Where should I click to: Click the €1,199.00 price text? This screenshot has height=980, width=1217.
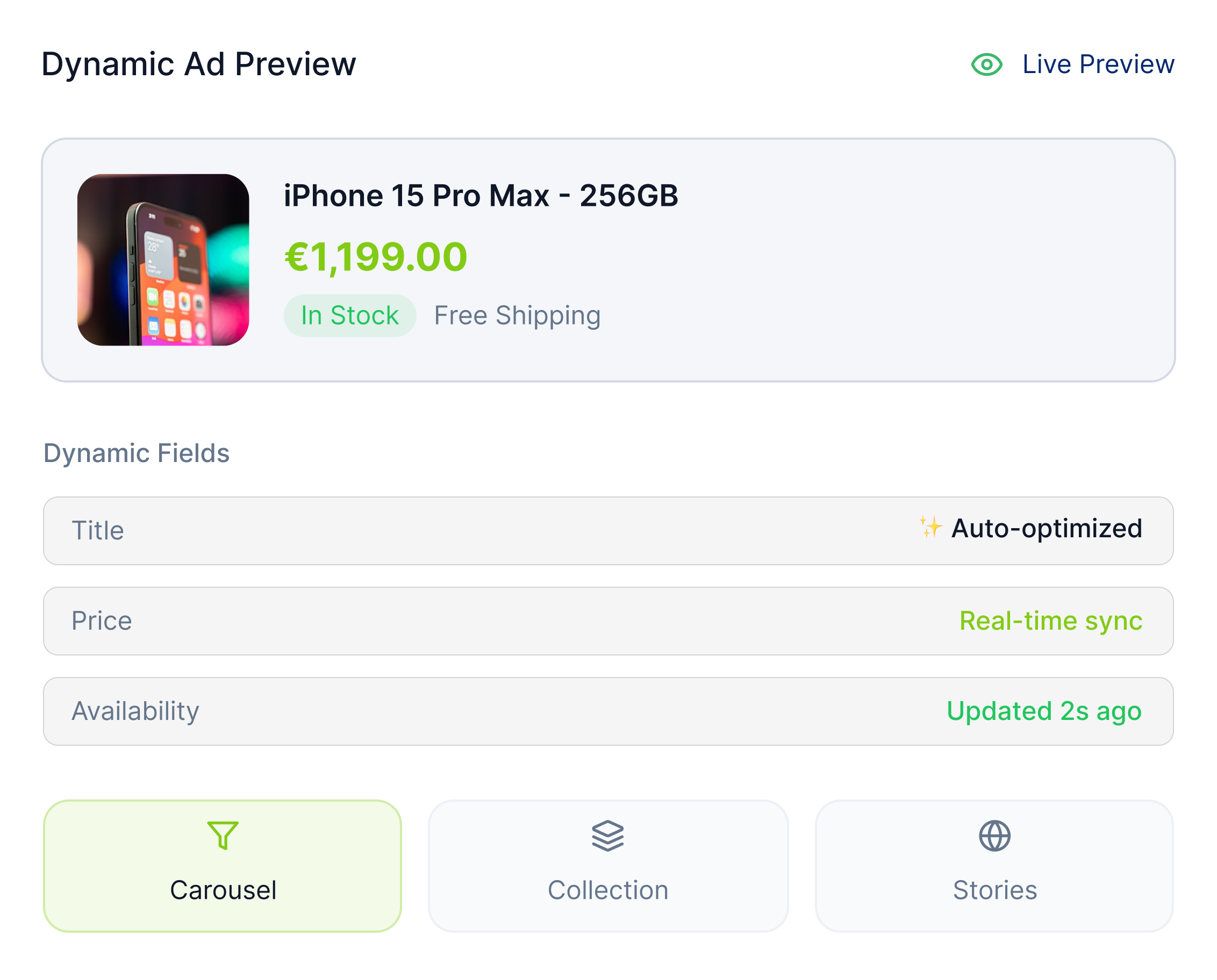click(x=376, y=257)
